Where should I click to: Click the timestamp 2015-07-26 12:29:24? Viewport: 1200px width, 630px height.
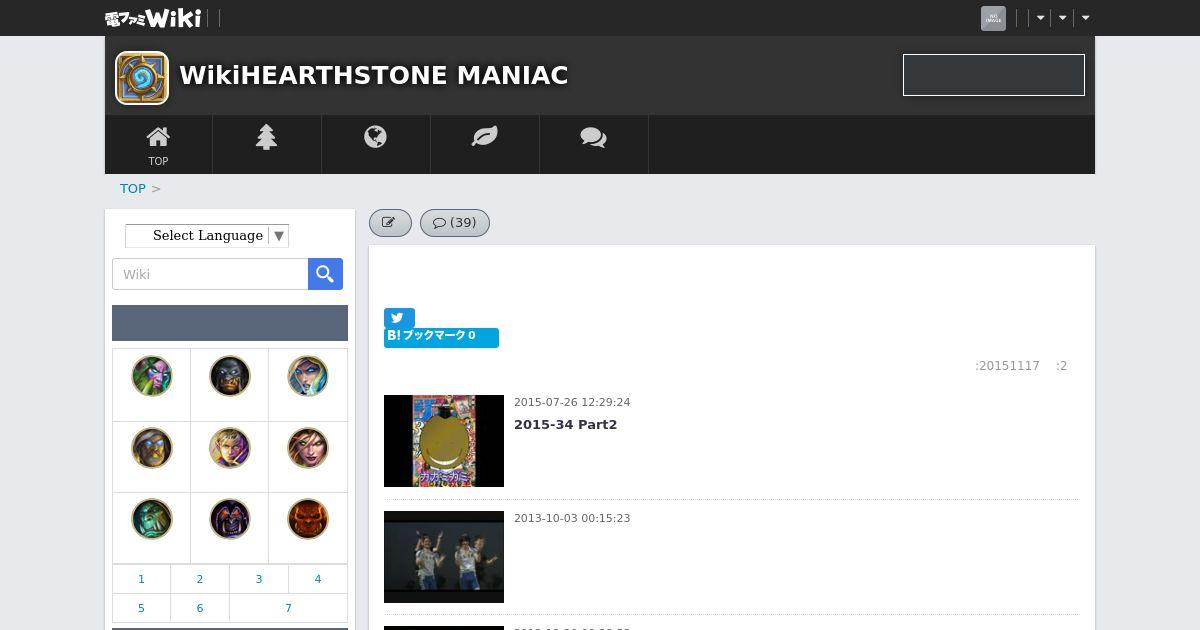(x=572, y=402)
